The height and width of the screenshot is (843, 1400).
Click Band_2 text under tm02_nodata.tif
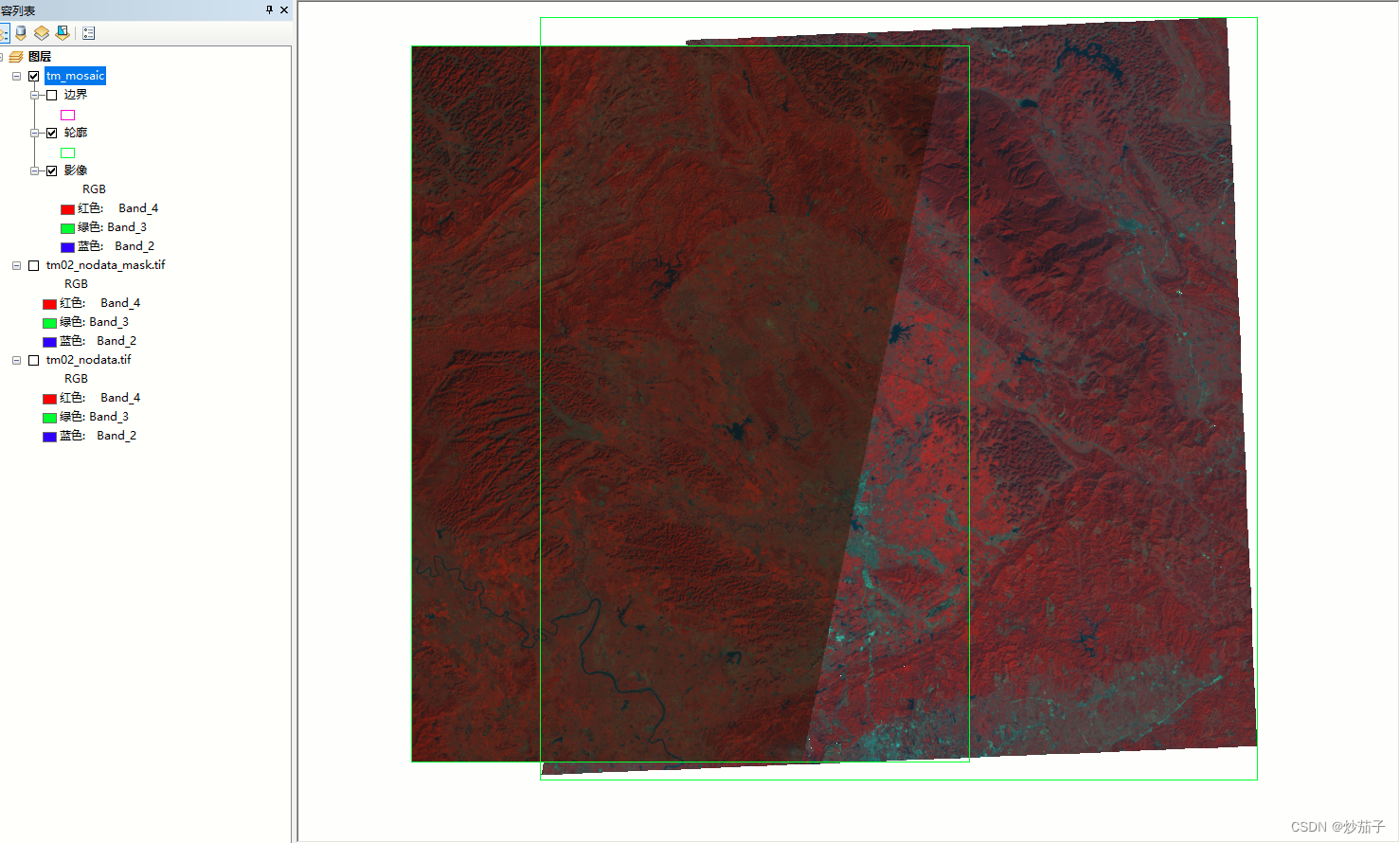(117, 436)
